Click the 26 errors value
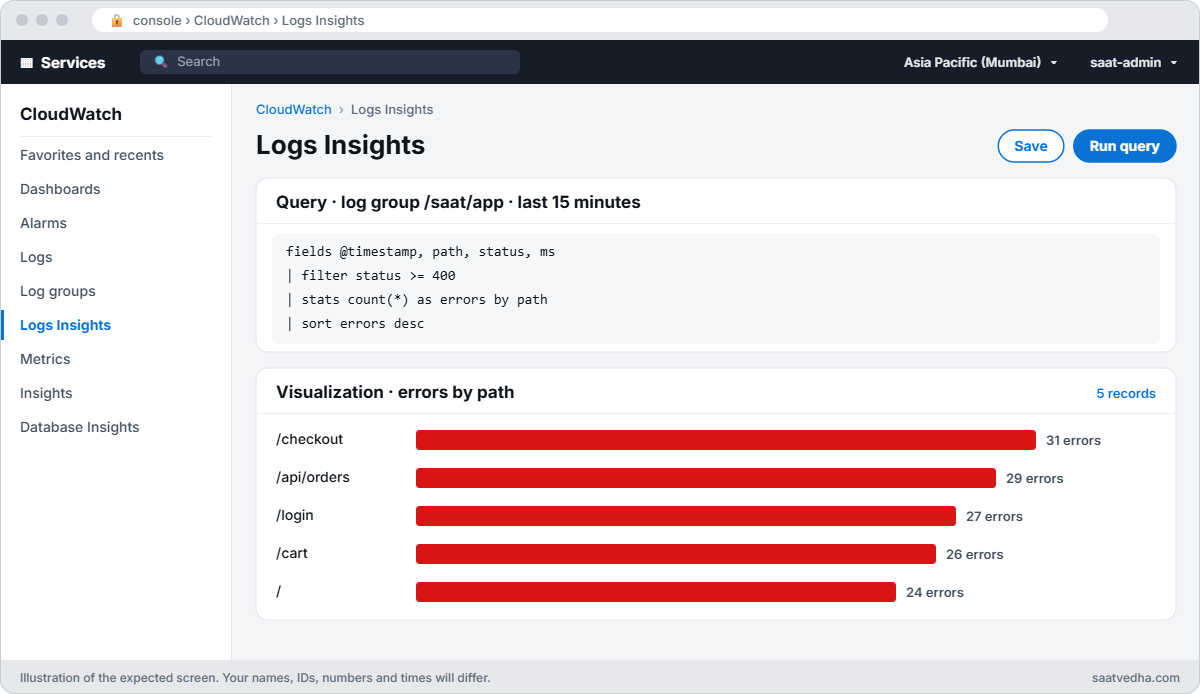Screen dimensions: 1200x694 coord(974,554)
